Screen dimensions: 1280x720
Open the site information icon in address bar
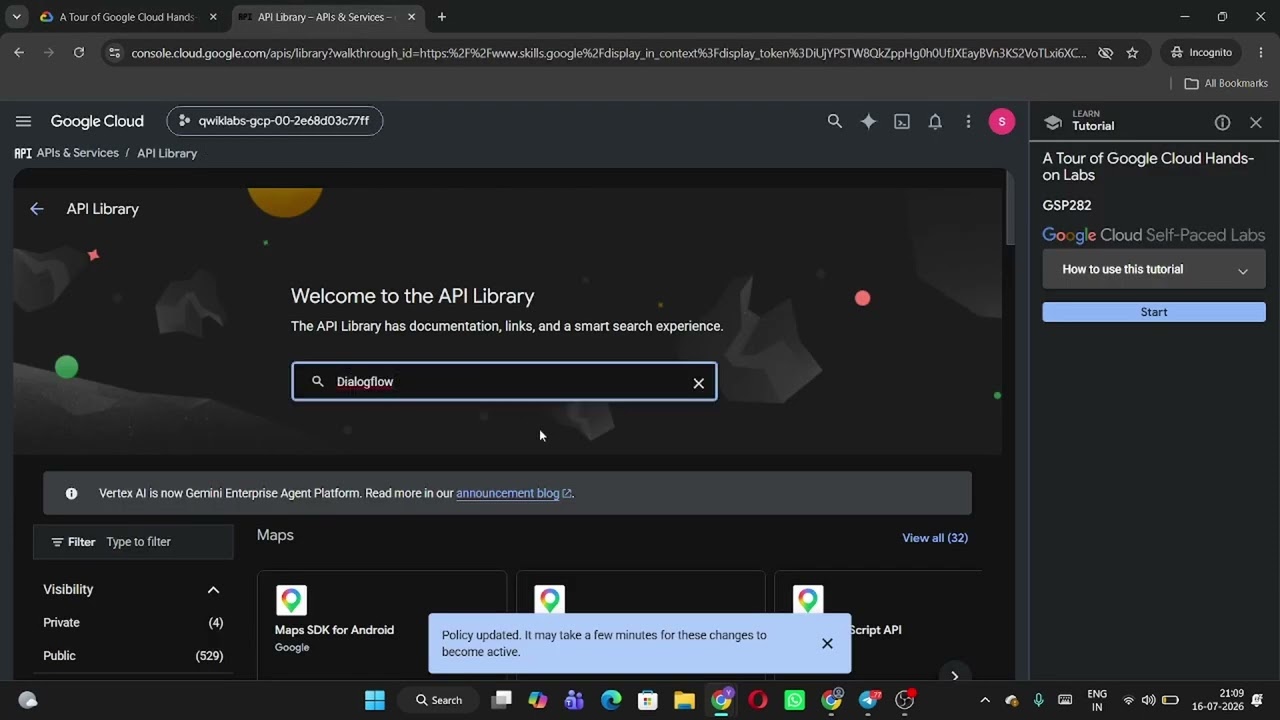pos(114,53)
